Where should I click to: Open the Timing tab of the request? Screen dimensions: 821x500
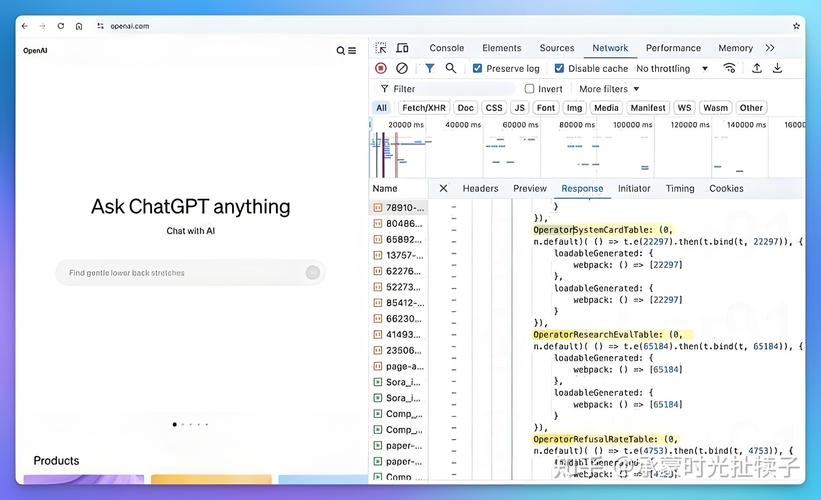680,188
